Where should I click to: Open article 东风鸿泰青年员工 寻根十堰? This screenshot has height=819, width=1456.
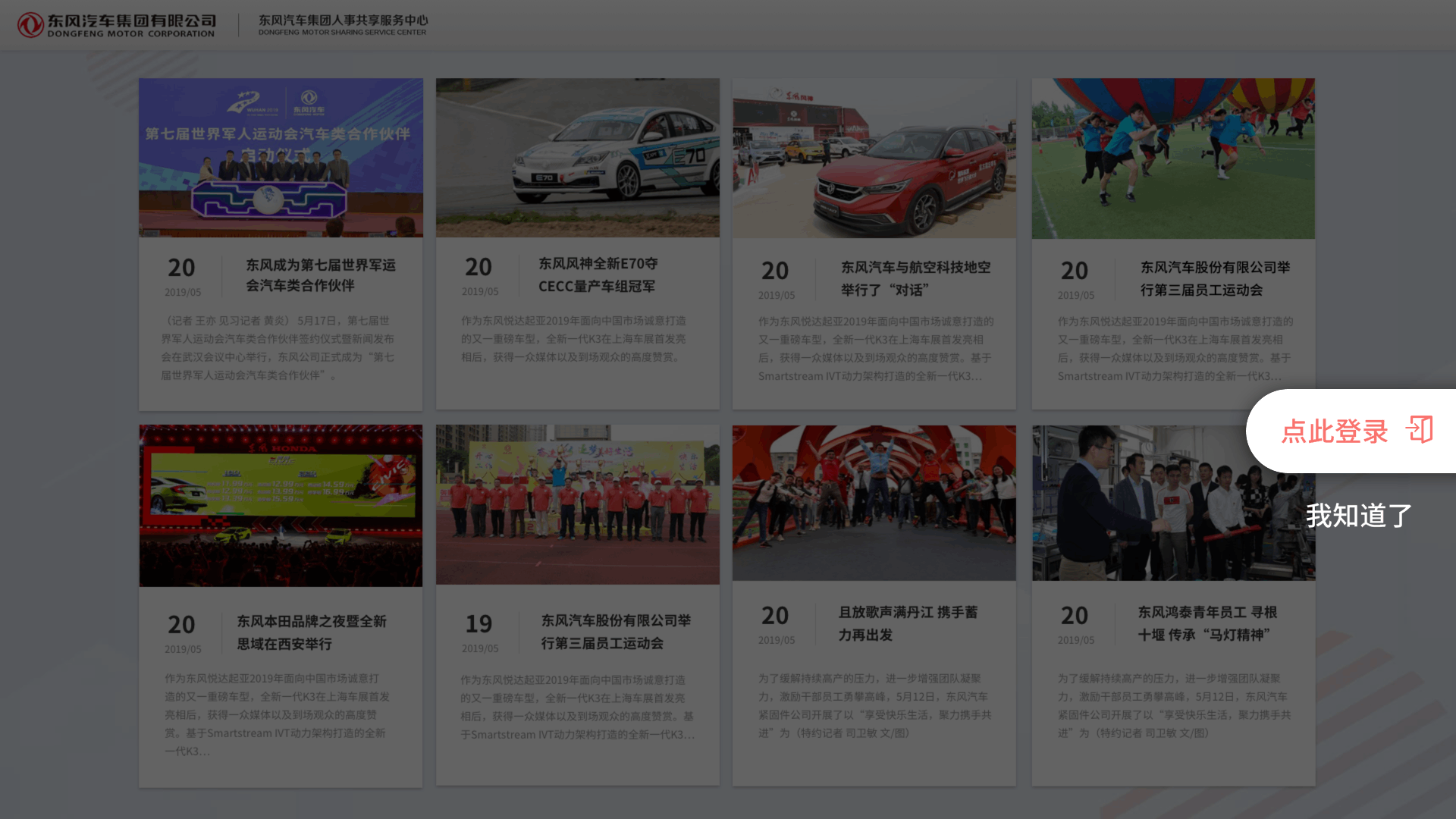[1207, 623]
